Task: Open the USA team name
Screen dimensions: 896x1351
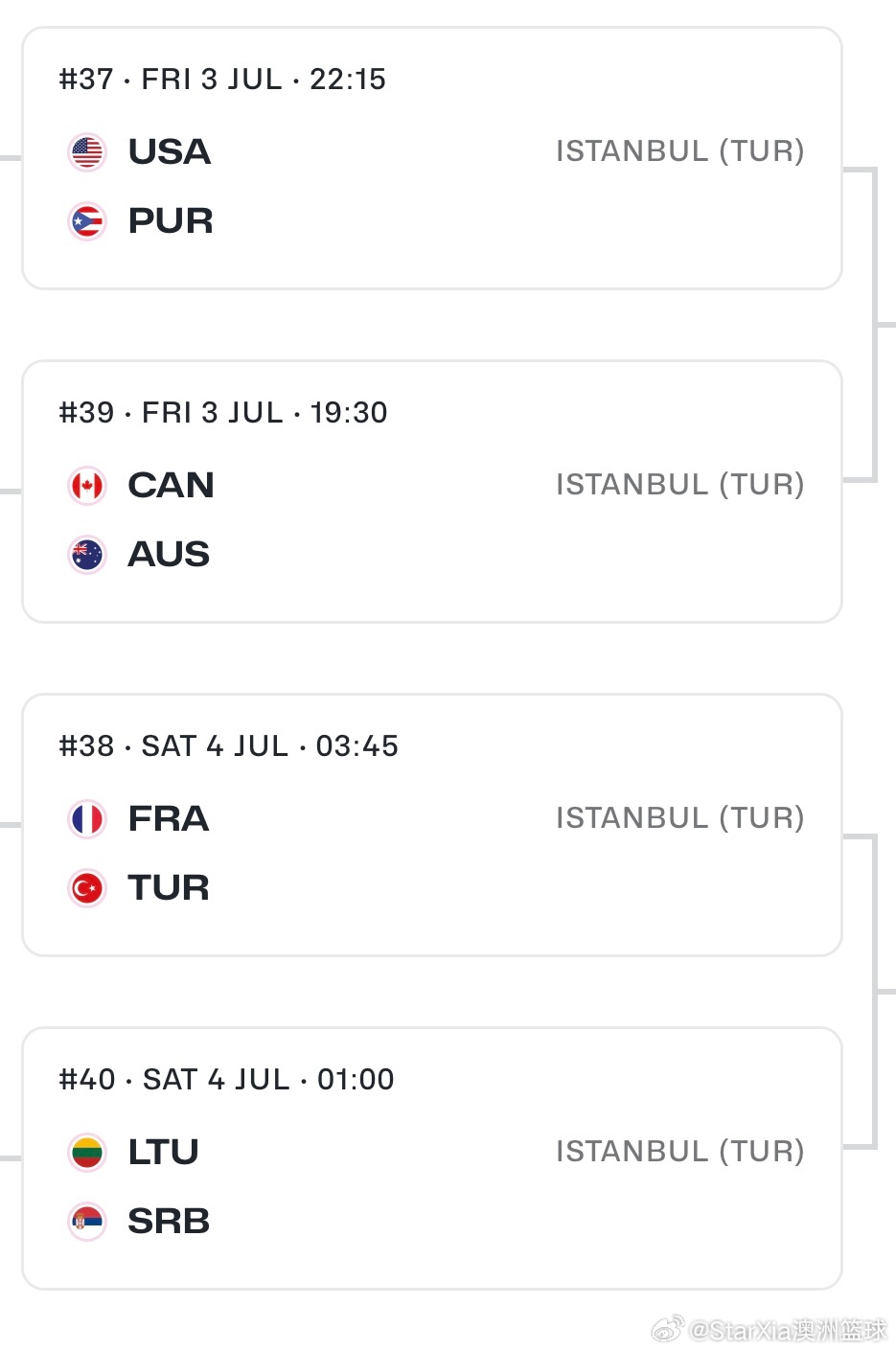Action: point(170,151)
